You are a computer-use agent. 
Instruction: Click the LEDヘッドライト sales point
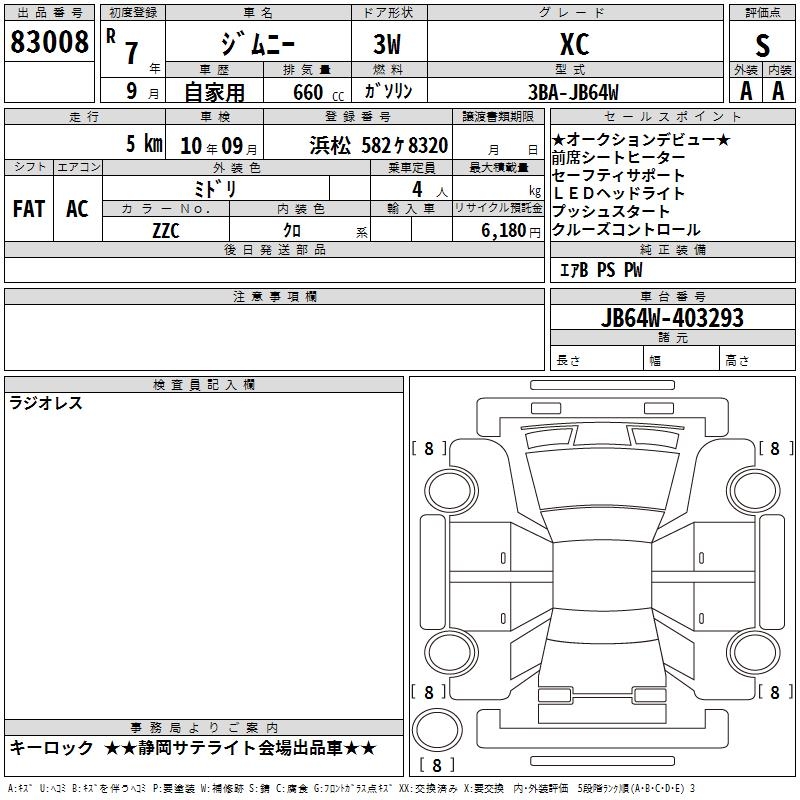pyautogui.click(x=618, y=193)
